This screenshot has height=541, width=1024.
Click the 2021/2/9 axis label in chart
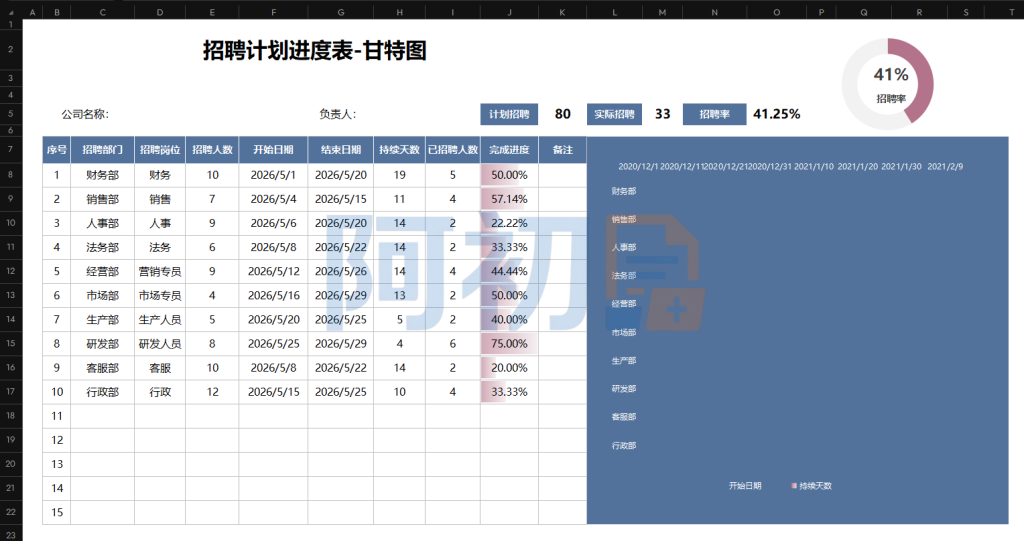(x=945, y=167)
